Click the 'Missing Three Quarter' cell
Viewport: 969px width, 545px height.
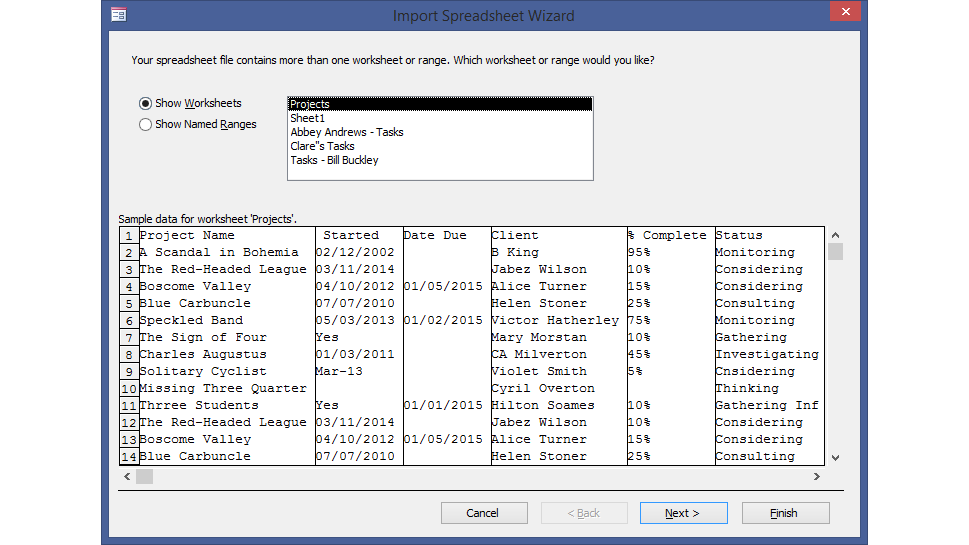pyautogui.click(x=227, y=388)
